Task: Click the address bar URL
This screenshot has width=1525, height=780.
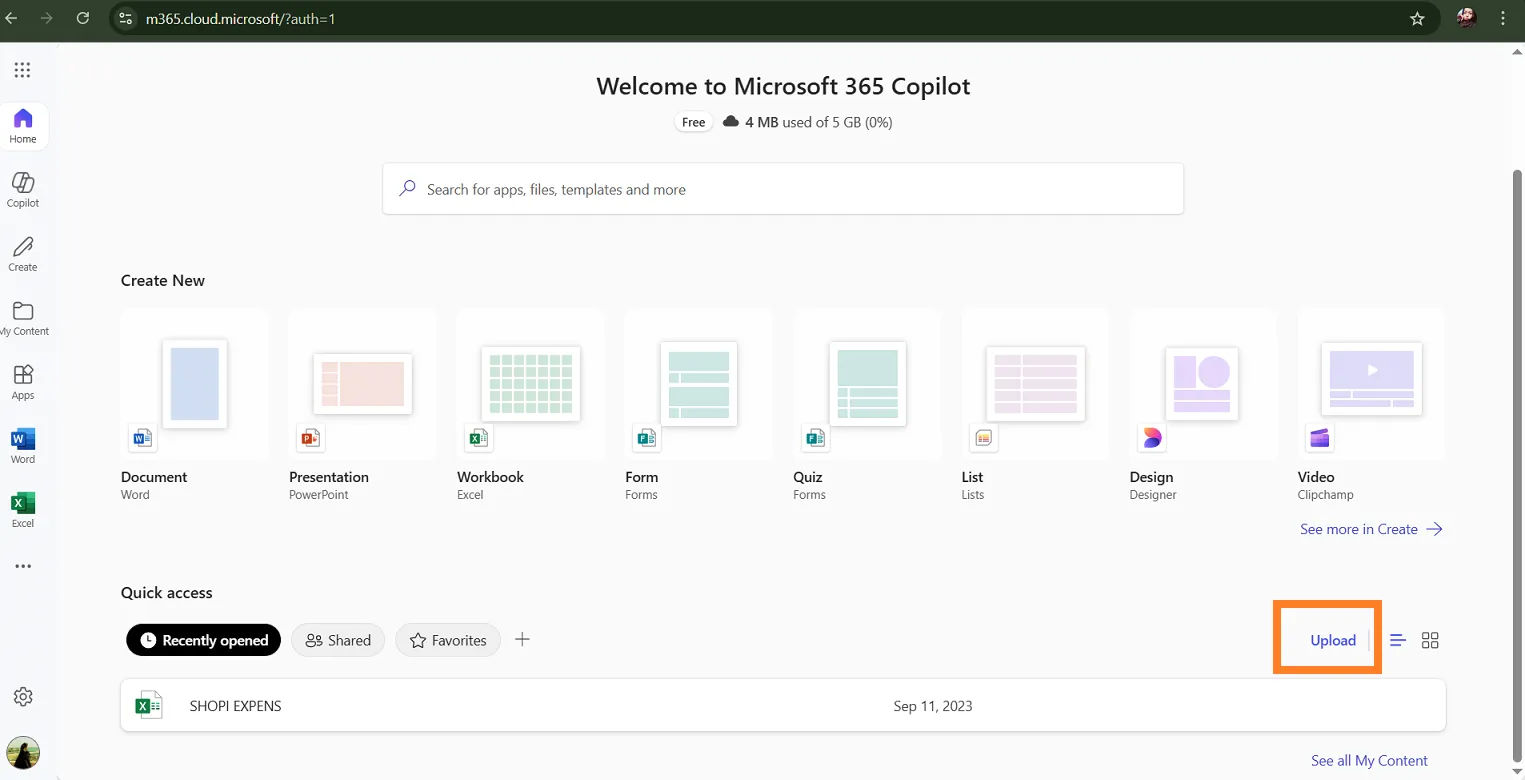Action: 240,18
